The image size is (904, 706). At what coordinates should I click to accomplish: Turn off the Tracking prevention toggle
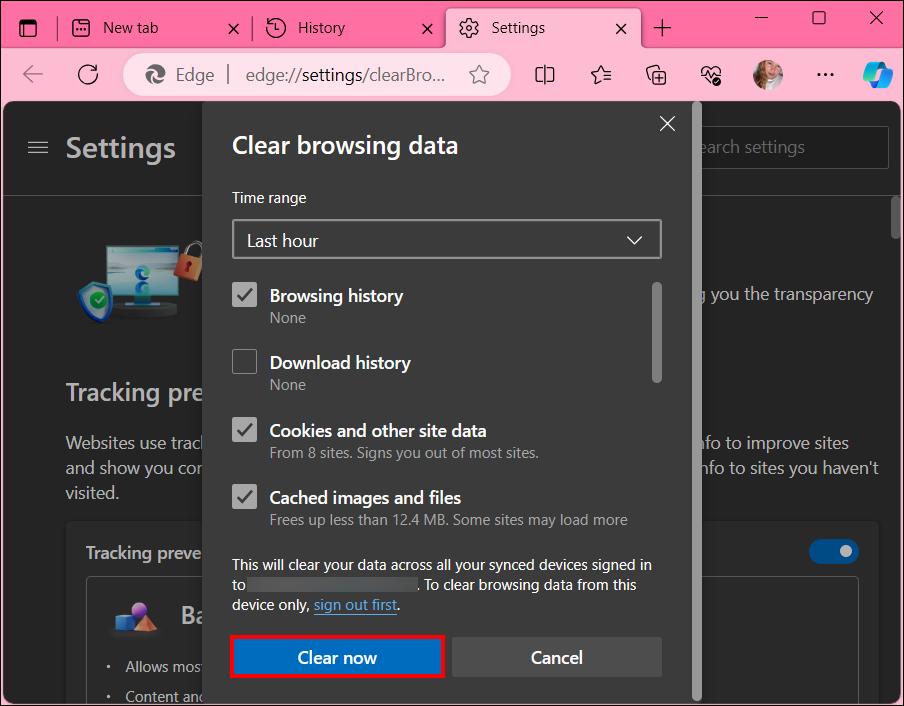pyautogui.click(x=834, y=552)
